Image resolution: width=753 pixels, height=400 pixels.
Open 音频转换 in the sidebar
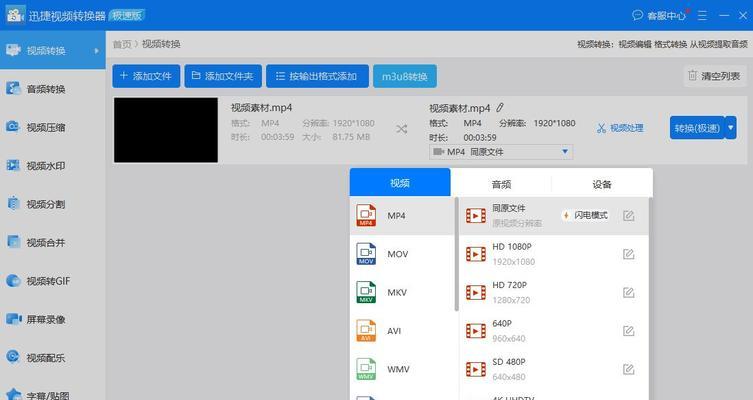[x=52, y=89]
